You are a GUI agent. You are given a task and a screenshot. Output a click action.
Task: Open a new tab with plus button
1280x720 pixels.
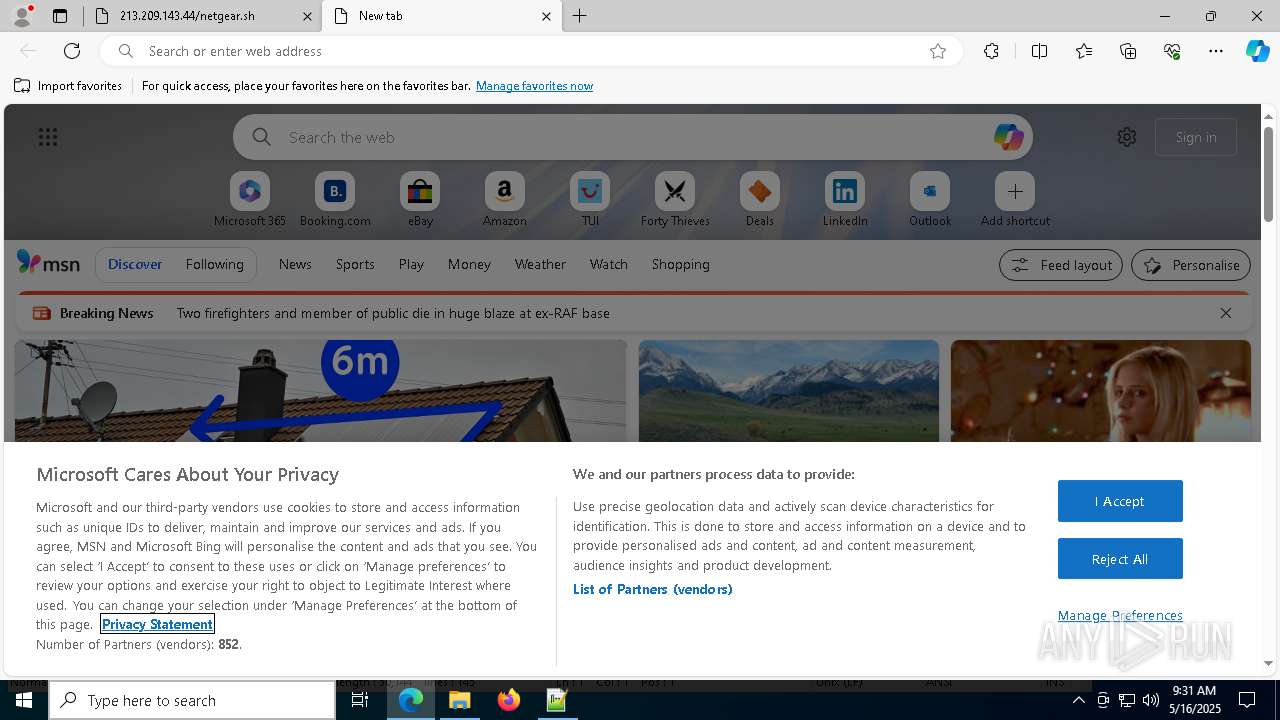(580, 16)
